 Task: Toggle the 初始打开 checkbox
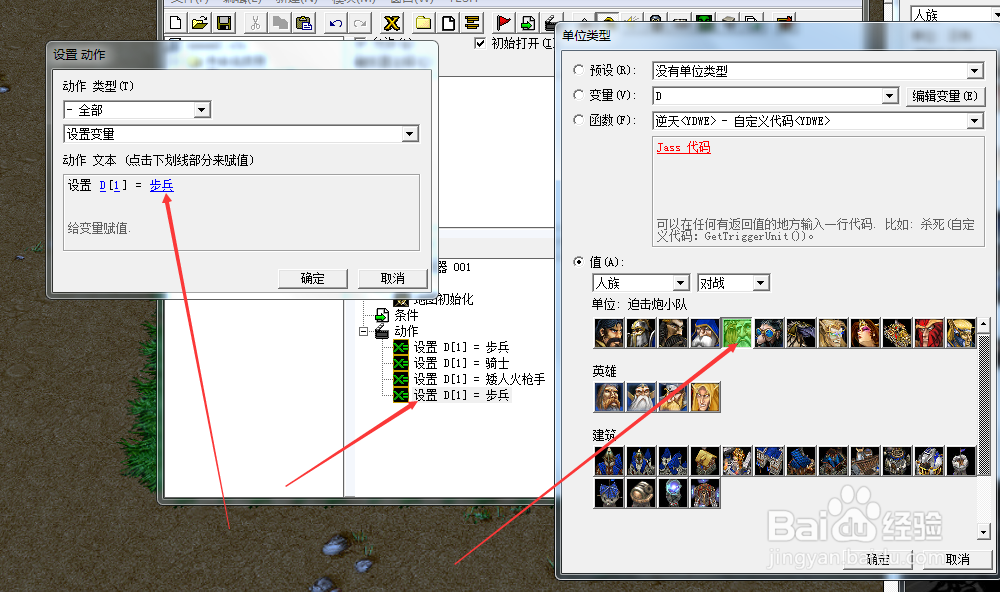(x=480, y=43)
